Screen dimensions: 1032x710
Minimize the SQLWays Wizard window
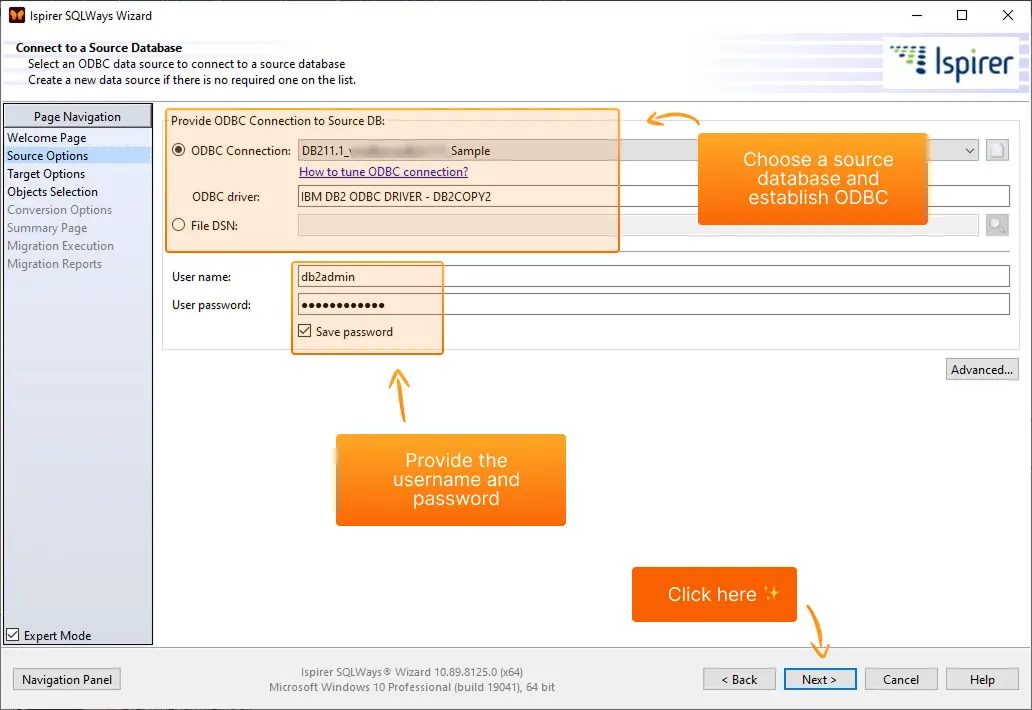(x=917, y=15)
